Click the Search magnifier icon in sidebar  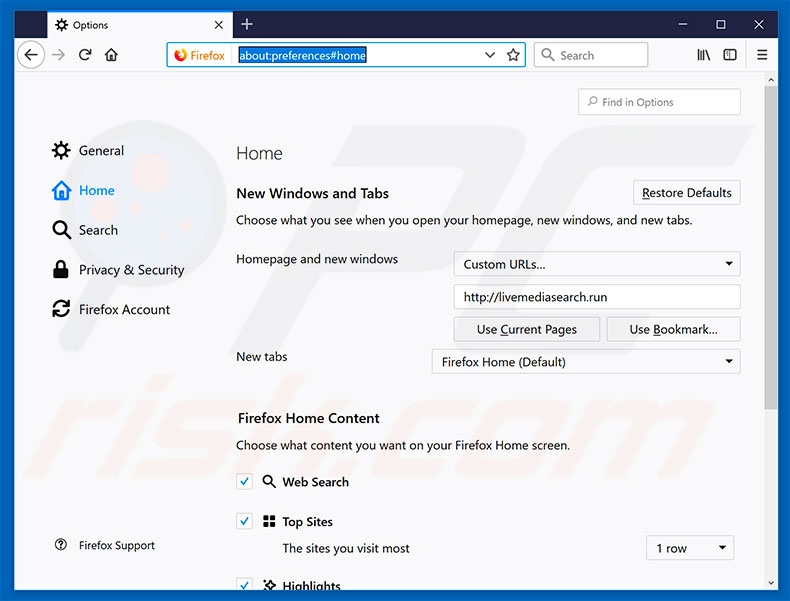click(x=61, y=230)
